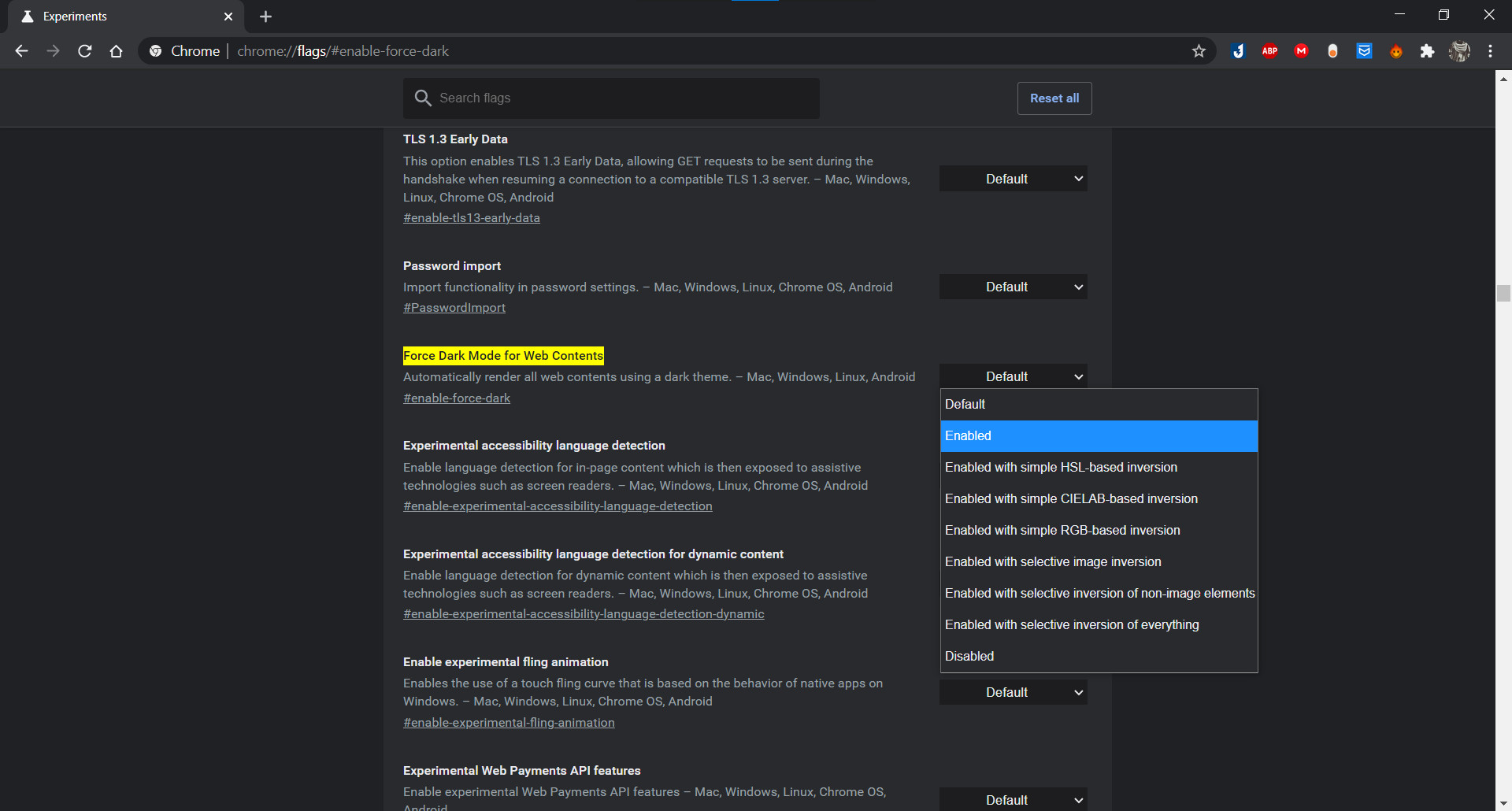Click the search magnifier in Search flags field
Viewport: 1512px width, 811px height.
click(424, 98)
